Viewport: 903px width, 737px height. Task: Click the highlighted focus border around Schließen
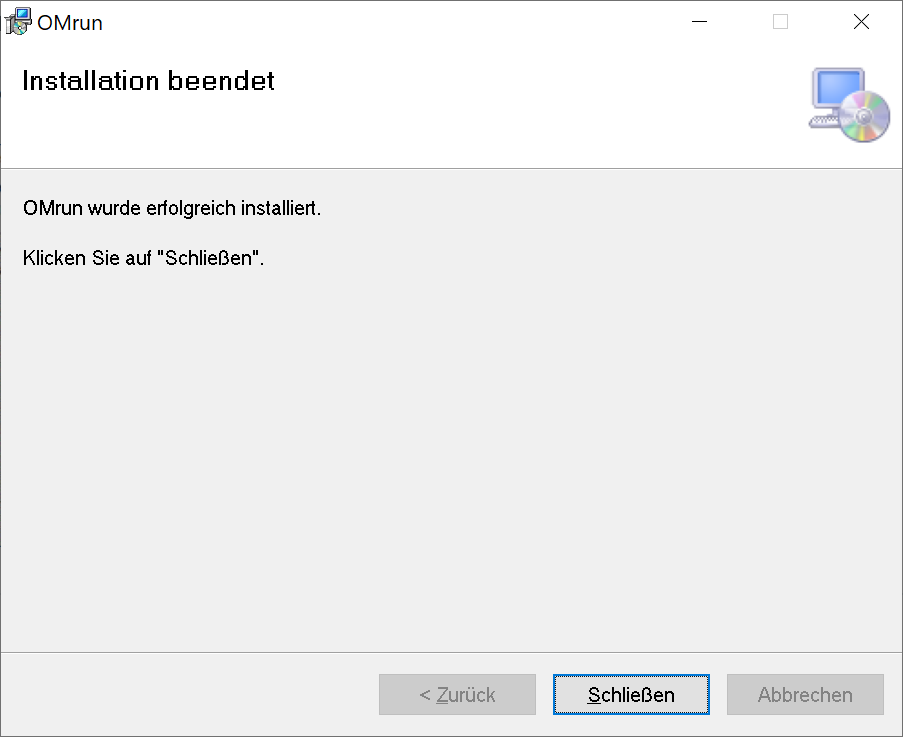coord(631,677)
